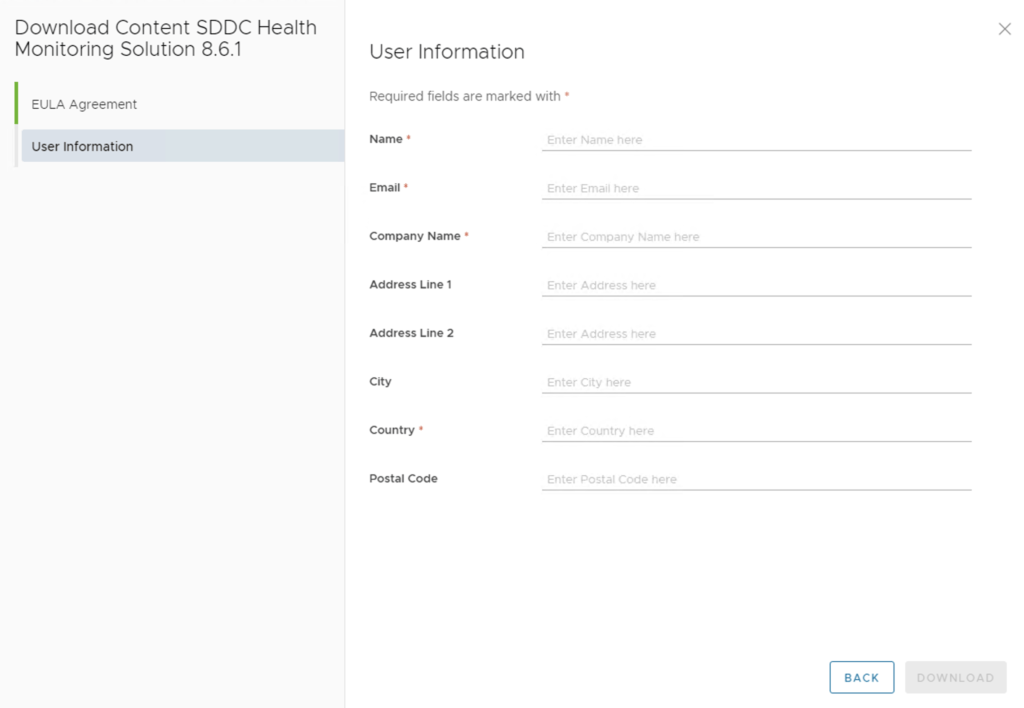This screenshot has height=708, width=1024.
Task: Click the bold Company Name label
Action: [414, 236]
